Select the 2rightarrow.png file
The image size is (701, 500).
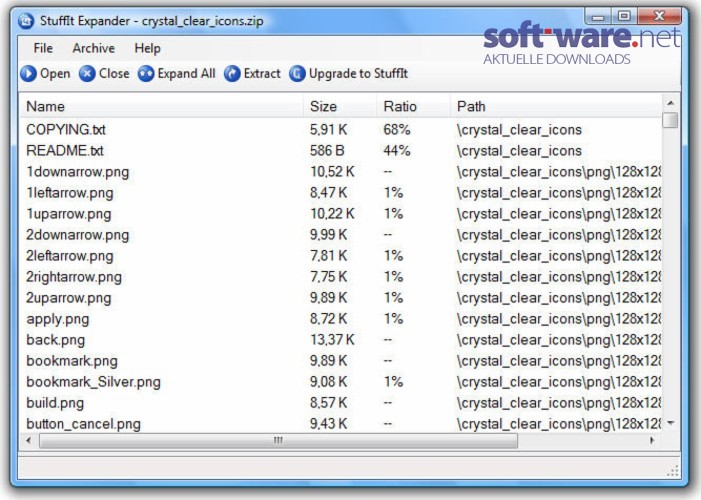tap(74, 277)
